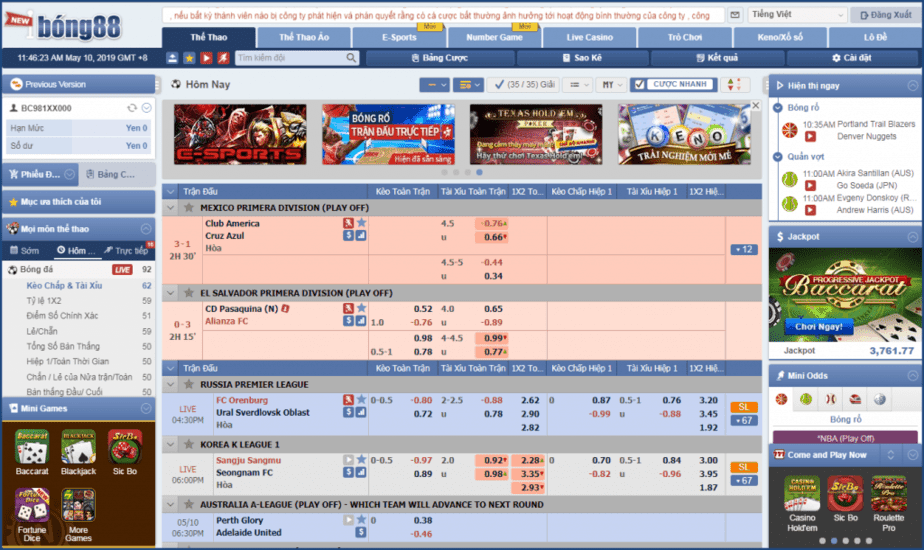
Task: Open the Kết quả results button
Action: coord(717,58)
